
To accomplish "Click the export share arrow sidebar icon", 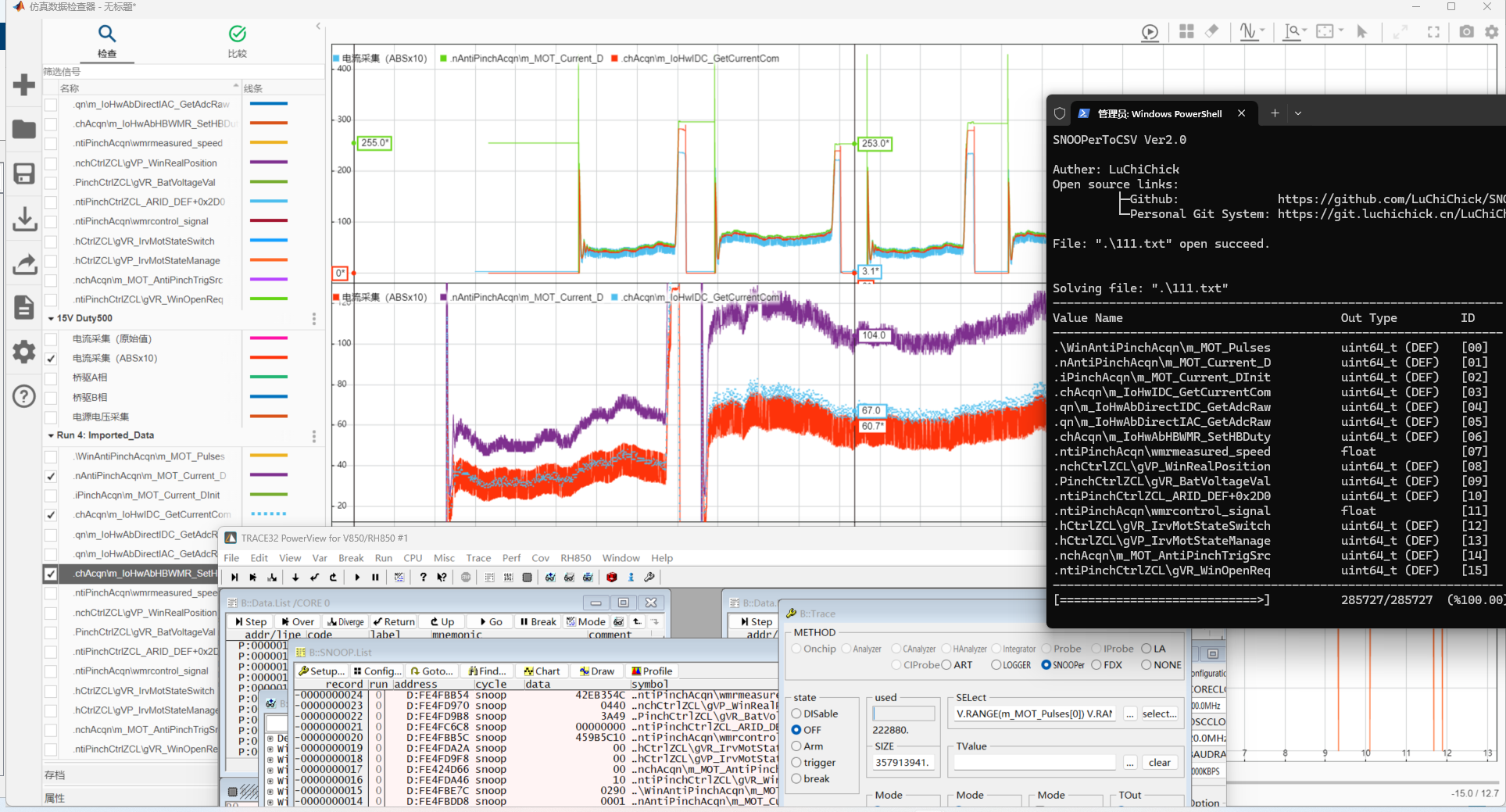I will point(24,264).
